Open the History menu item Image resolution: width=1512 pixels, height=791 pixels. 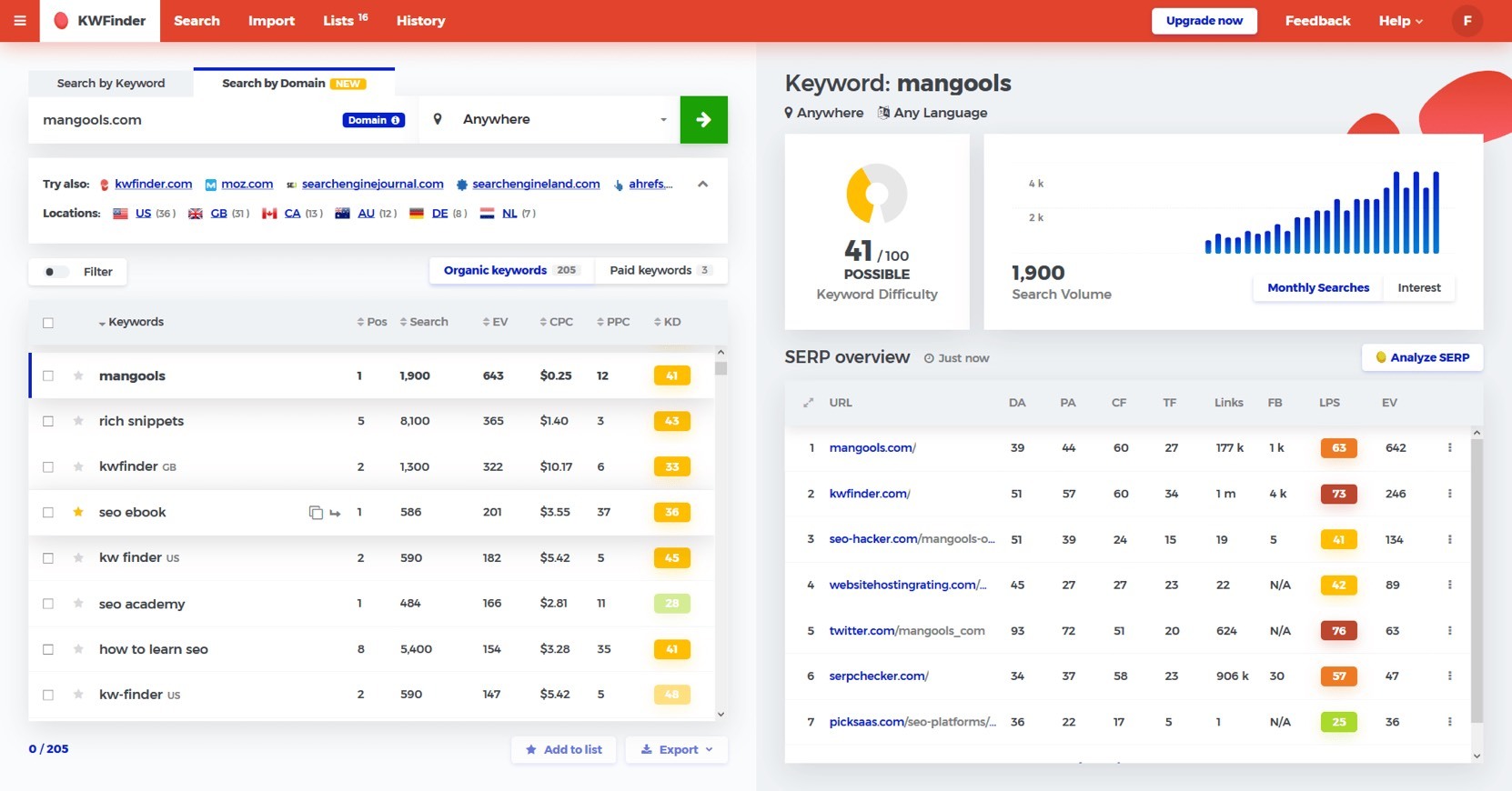point(420,20)
